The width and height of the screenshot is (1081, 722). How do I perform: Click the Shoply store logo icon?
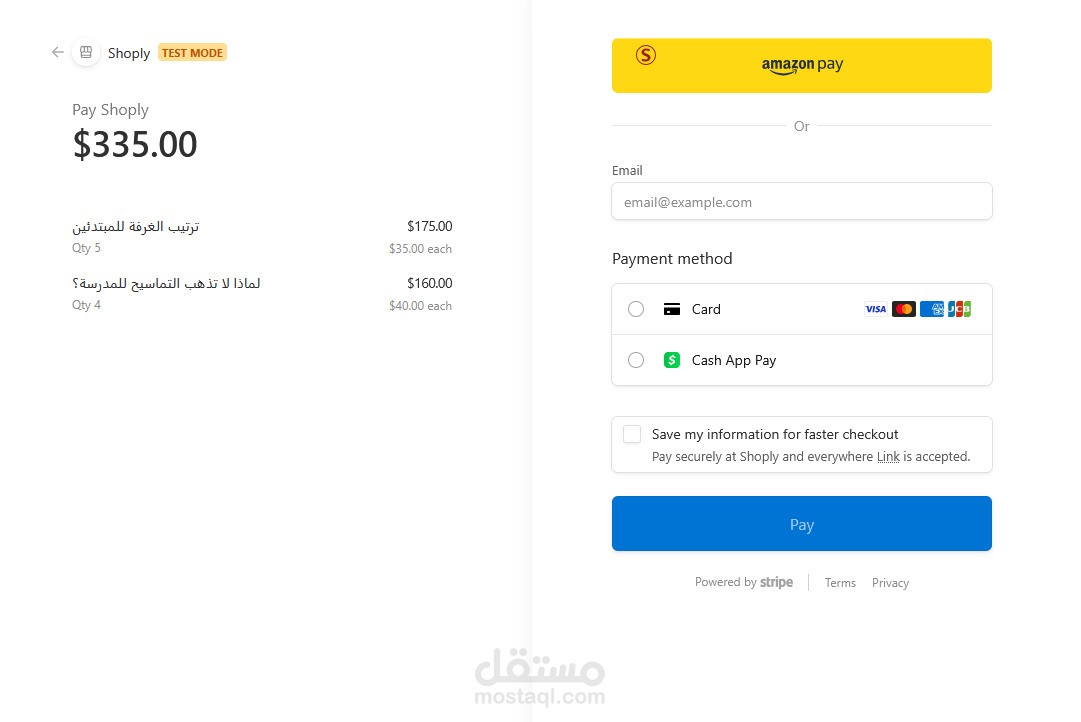pyautogui.click(x=86, y=52)
